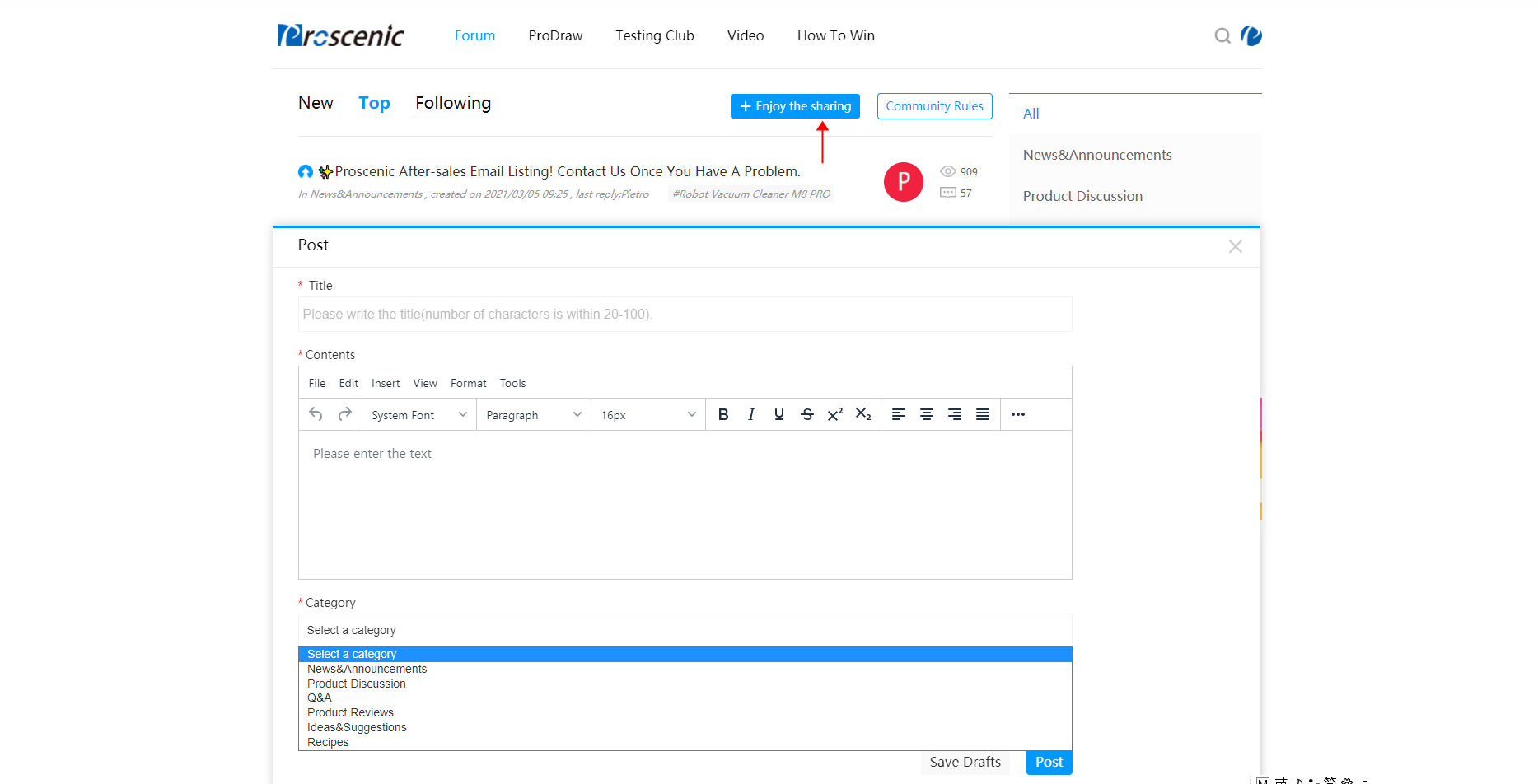1538x784 pixels.
Task: Redo the edit in editor
Action: [x=345, y=414]
